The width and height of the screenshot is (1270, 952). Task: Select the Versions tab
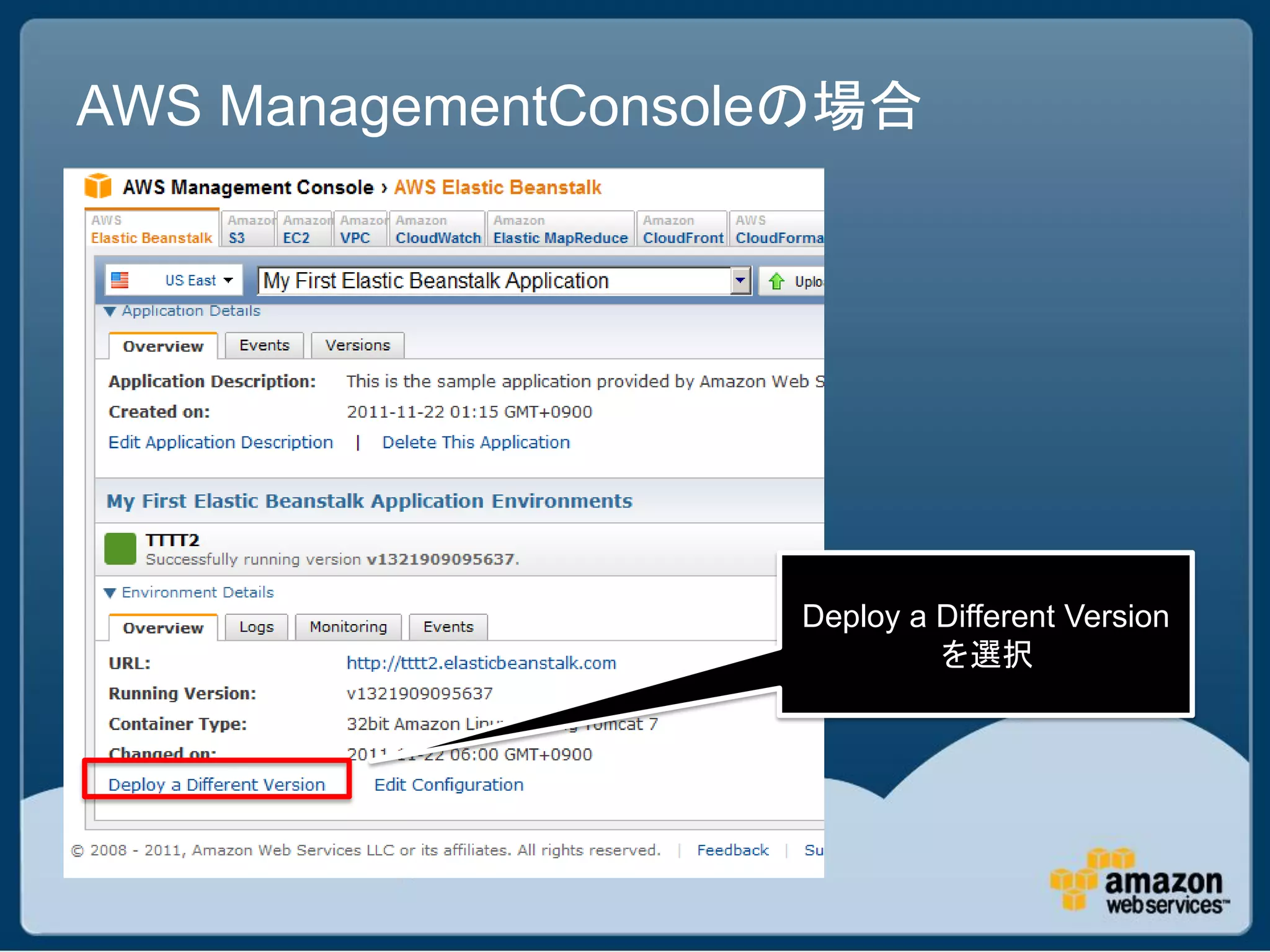(x=358, y=345)
